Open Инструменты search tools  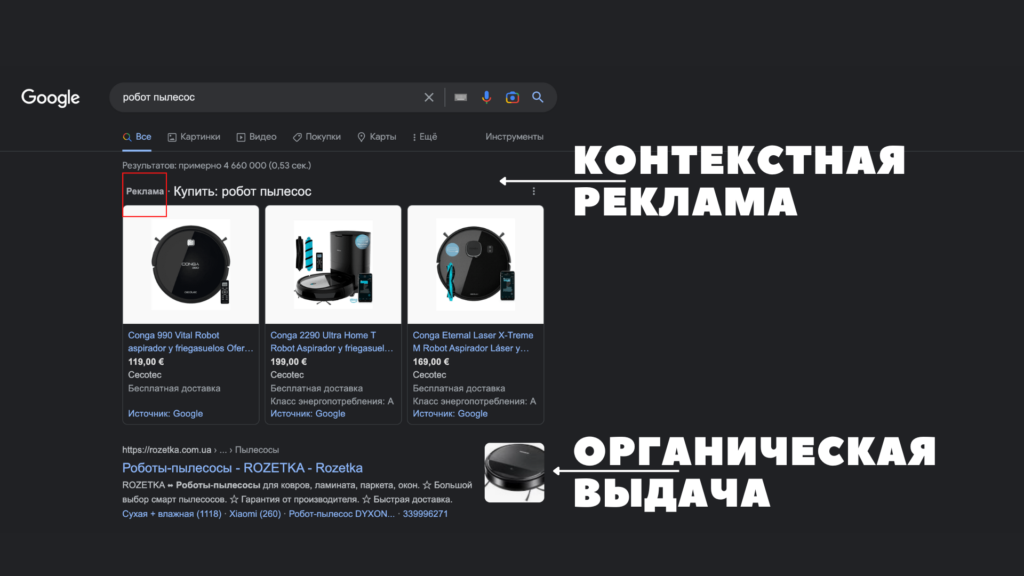tap(514, 137)
